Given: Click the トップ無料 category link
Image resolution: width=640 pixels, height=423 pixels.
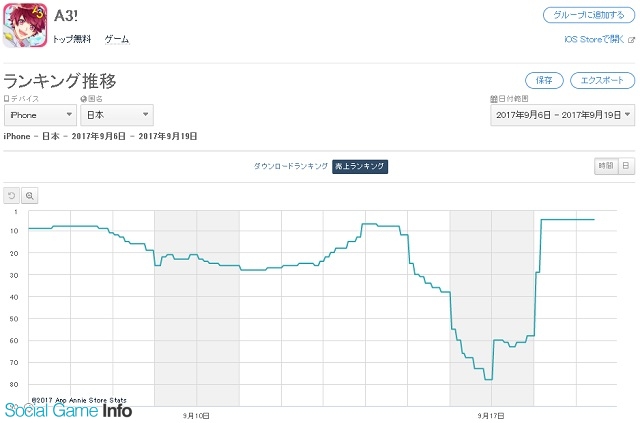Looking at the screenshot, I should [x=71, y=40].
